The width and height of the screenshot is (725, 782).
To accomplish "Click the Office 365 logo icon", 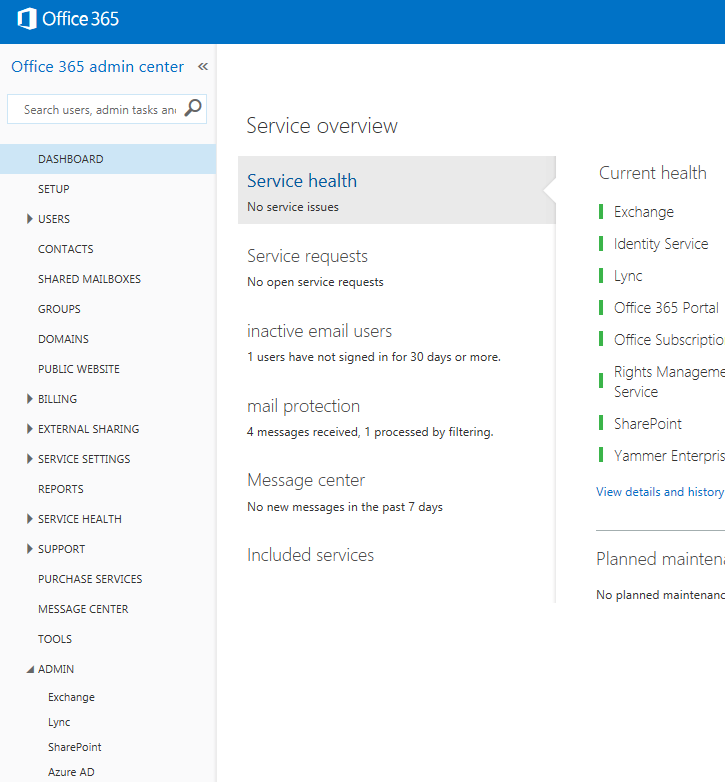I will pyautogui.click(x=27, y=19).
